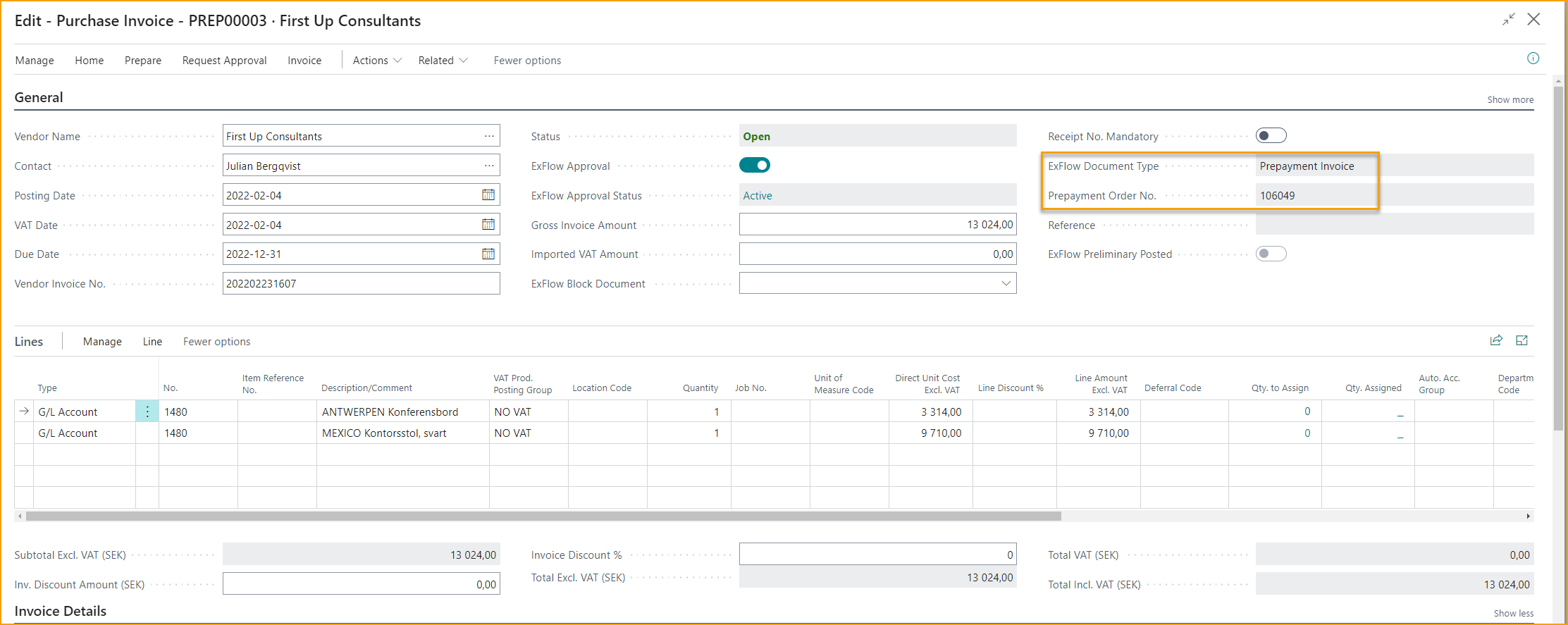The image size is (1568, 625).
Task: Click left arrow of horizontal scrollbar
Action: point(20,516)
